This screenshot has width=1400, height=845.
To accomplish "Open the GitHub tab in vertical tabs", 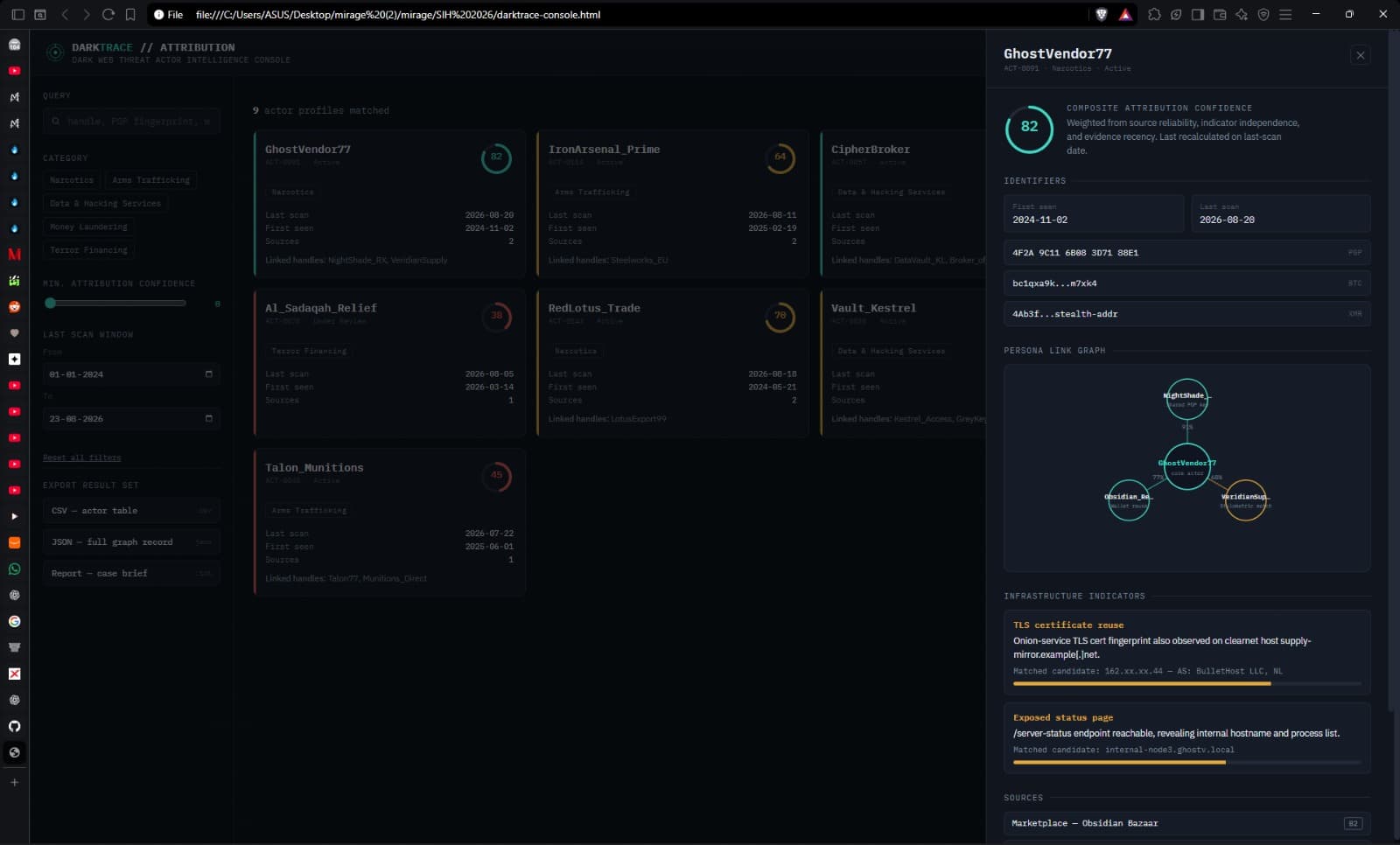I will 14,726.
